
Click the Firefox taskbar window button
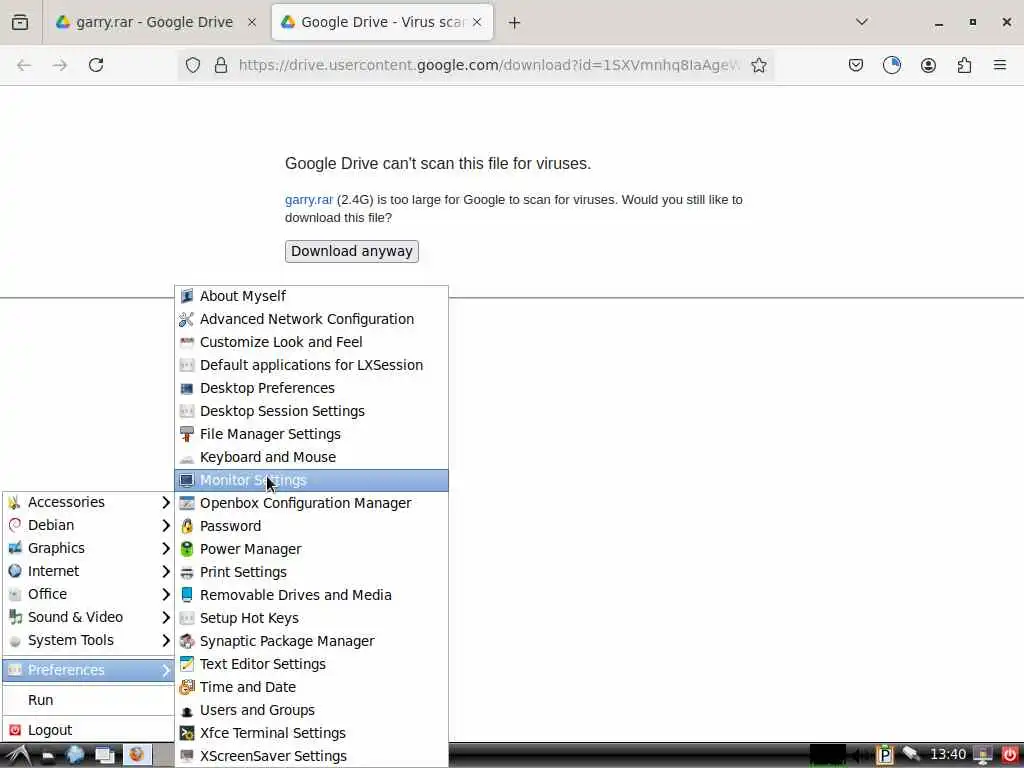137,756
